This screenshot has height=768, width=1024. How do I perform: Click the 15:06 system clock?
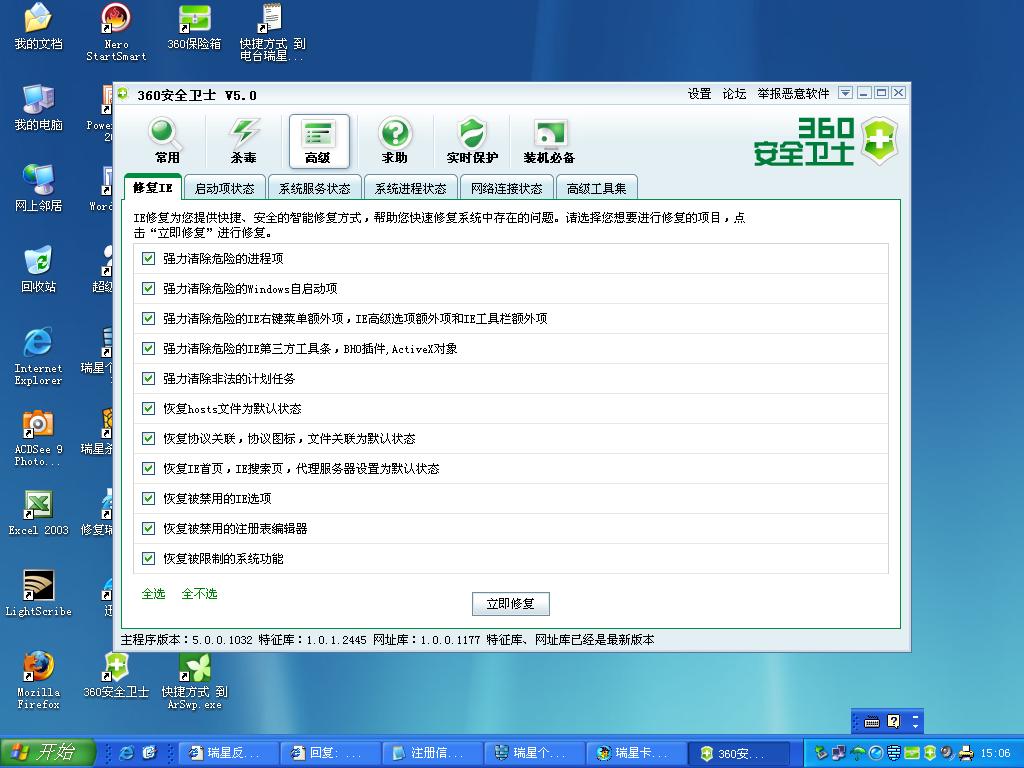point(995,753)
